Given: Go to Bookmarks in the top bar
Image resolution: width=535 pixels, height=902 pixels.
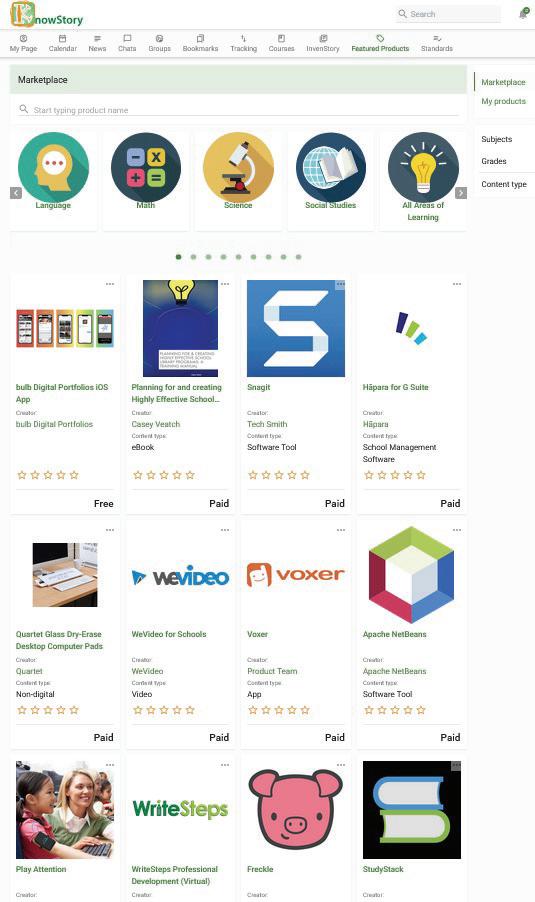Looking at the screenshot, I should point(200,43).
